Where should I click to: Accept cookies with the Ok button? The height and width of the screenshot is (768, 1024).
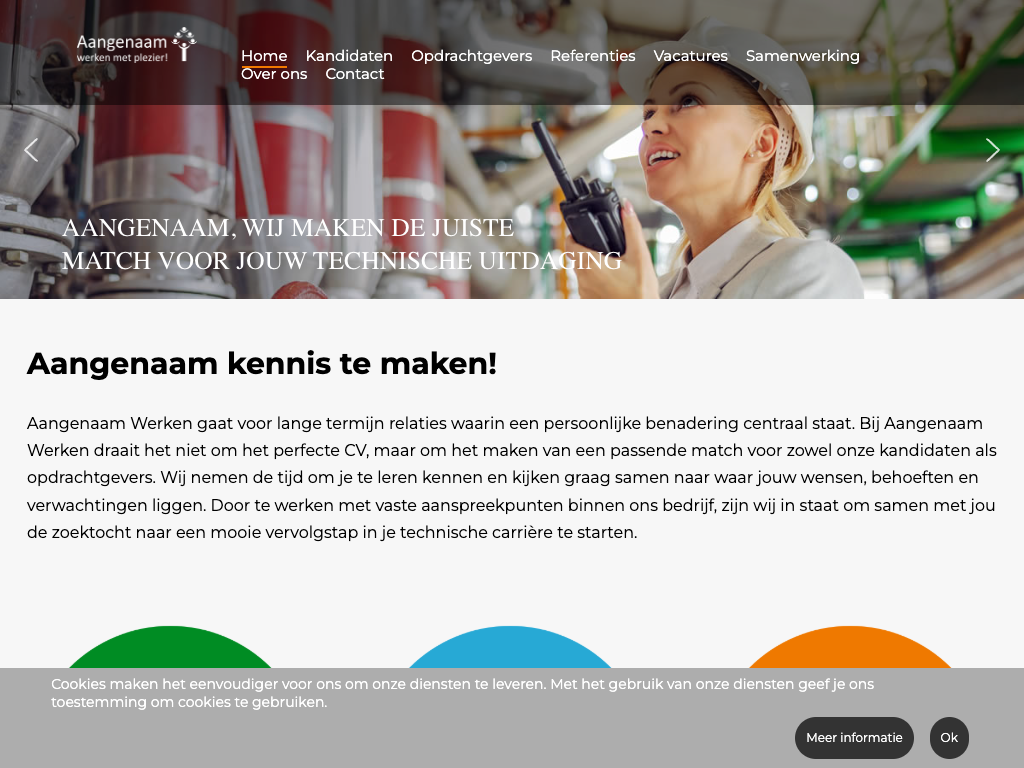pyautogui.click(x=949, y=738)
